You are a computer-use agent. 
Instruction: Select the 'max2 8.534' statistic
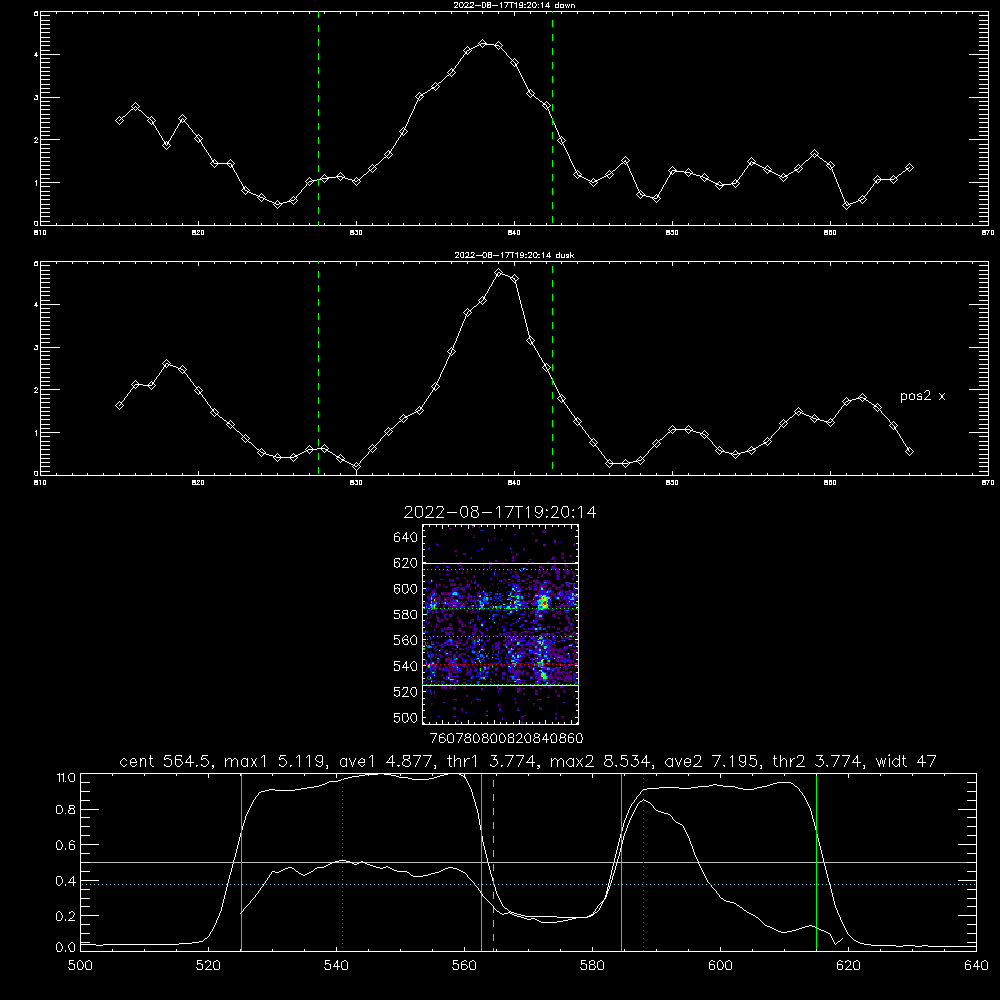pyautogui.click(x=599, y=761)
